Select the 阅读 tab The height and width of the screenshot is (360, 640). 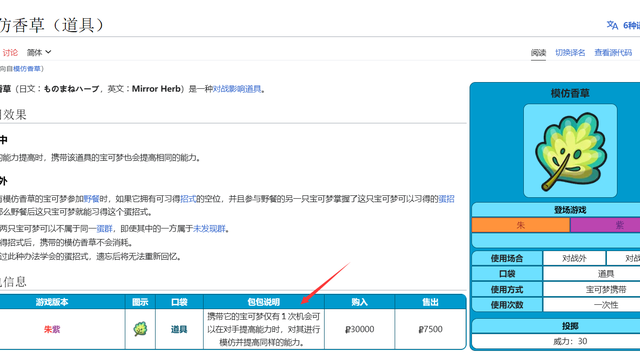538,53
